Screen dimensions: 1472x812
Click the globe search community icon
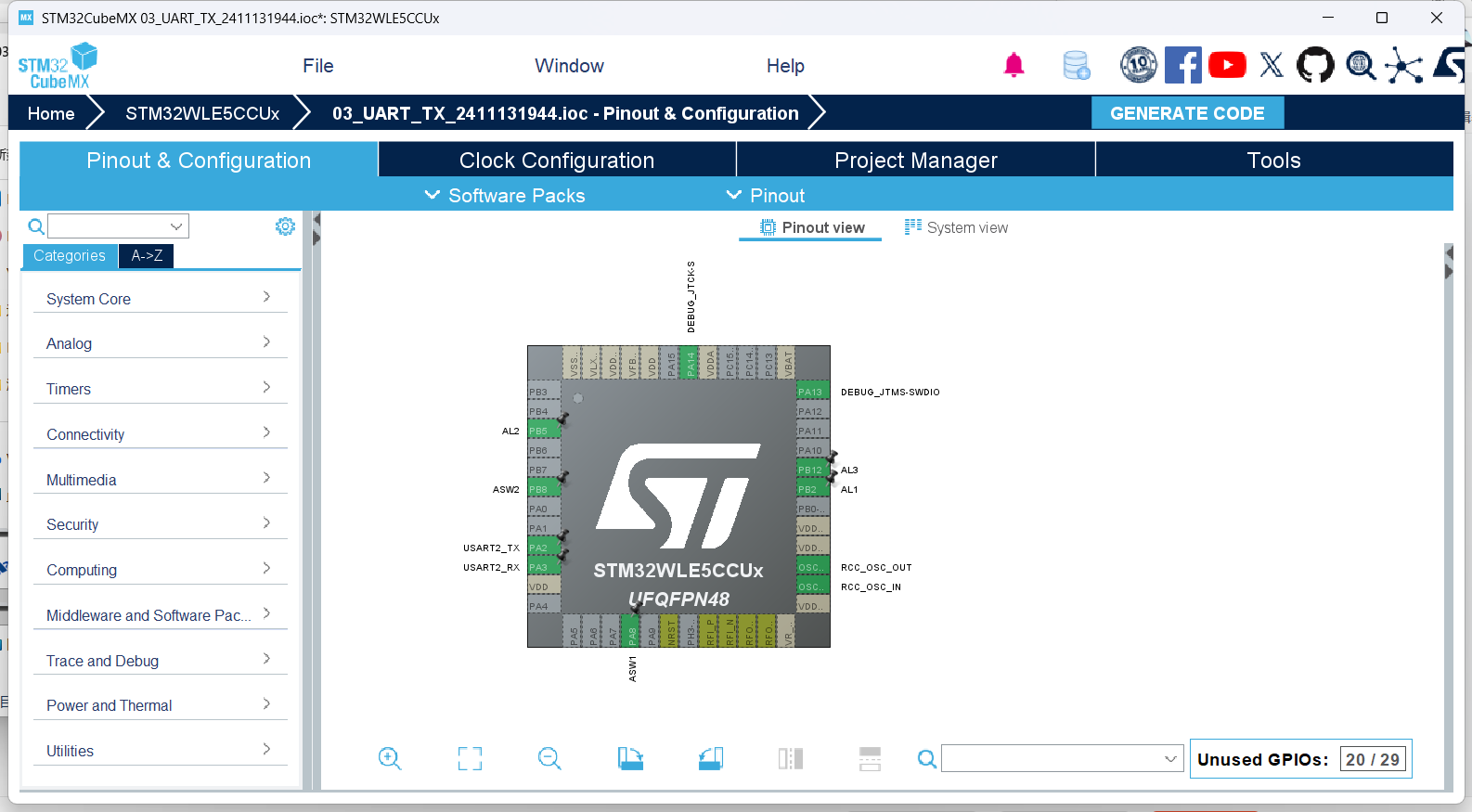[x=1361, y=65]
